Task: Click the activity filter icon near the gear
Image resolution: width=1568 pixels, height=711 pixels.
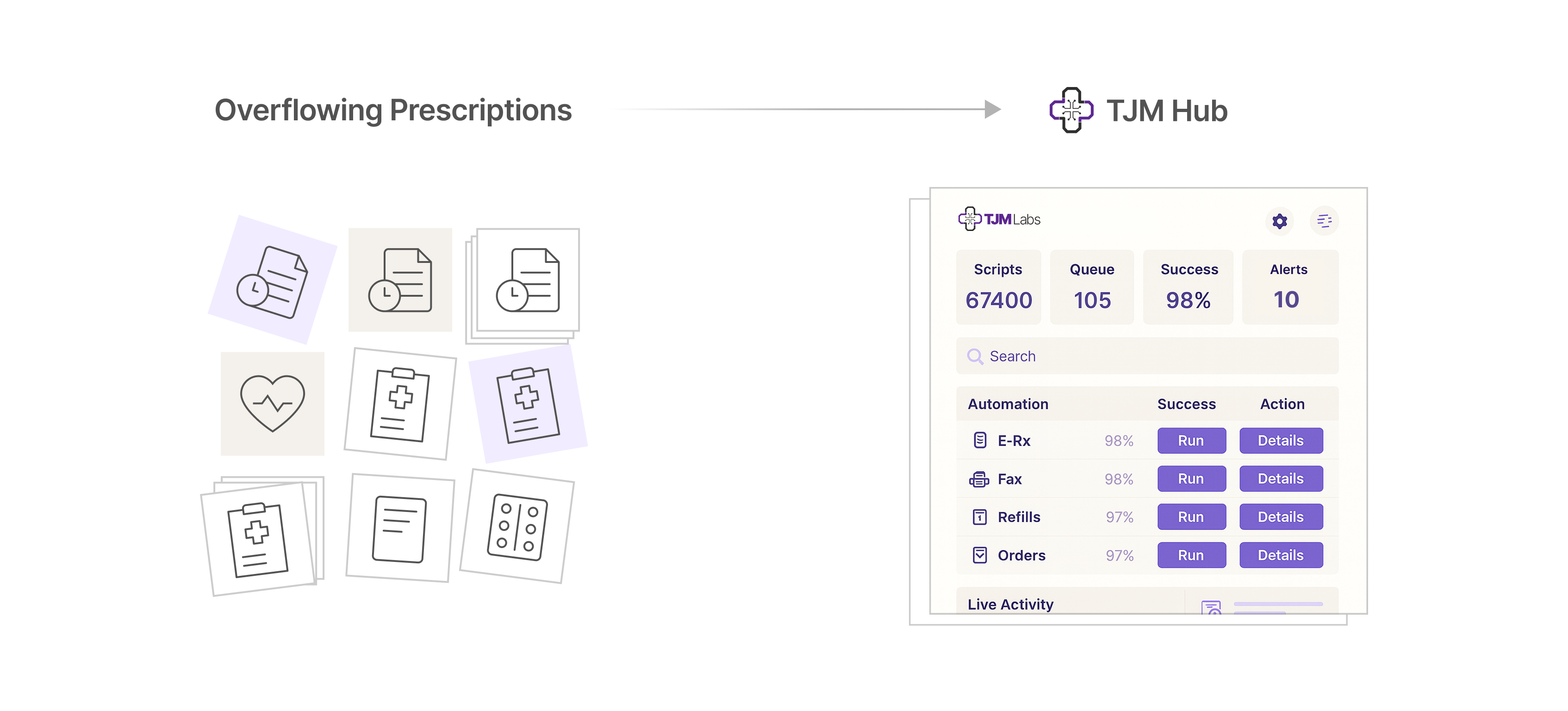Action: 1325,222
